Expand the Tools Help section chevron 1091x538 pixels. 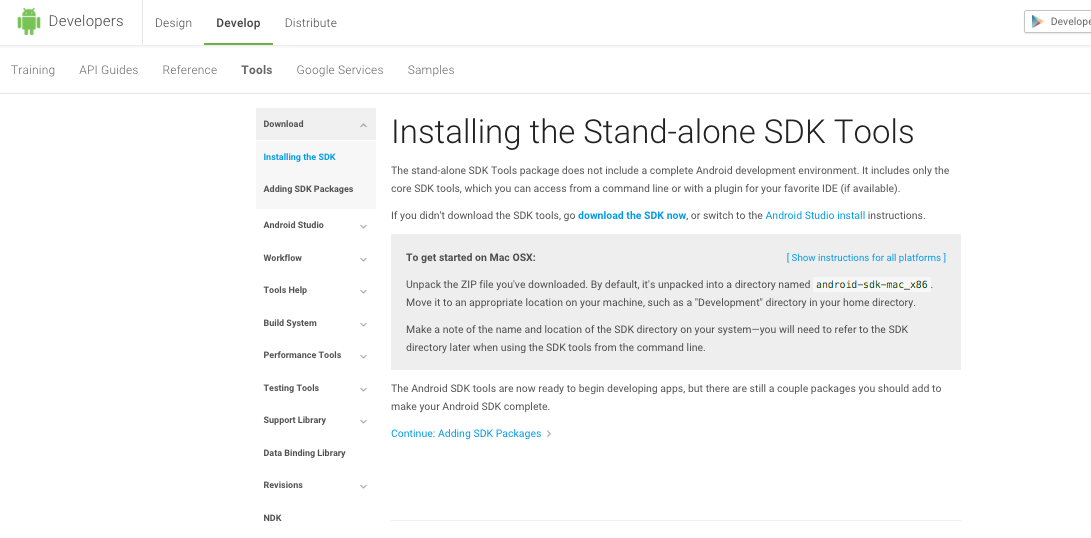click(x=363, y=292)
